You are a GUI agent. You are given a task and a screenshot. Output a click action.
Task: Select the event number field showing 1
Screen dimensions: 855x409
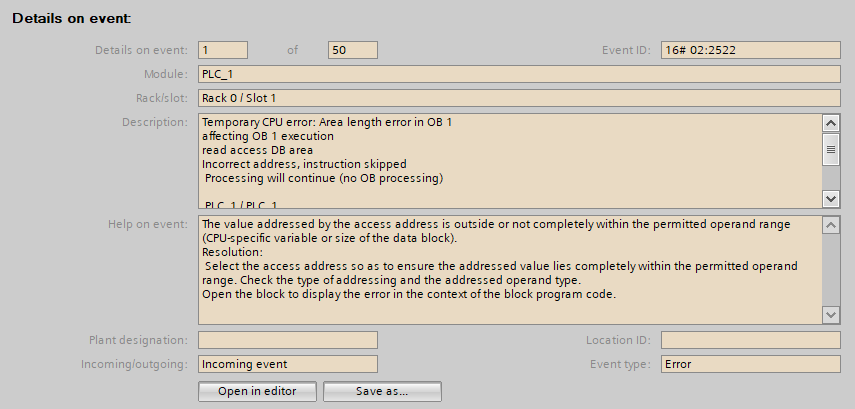click(x=223, y=50)
